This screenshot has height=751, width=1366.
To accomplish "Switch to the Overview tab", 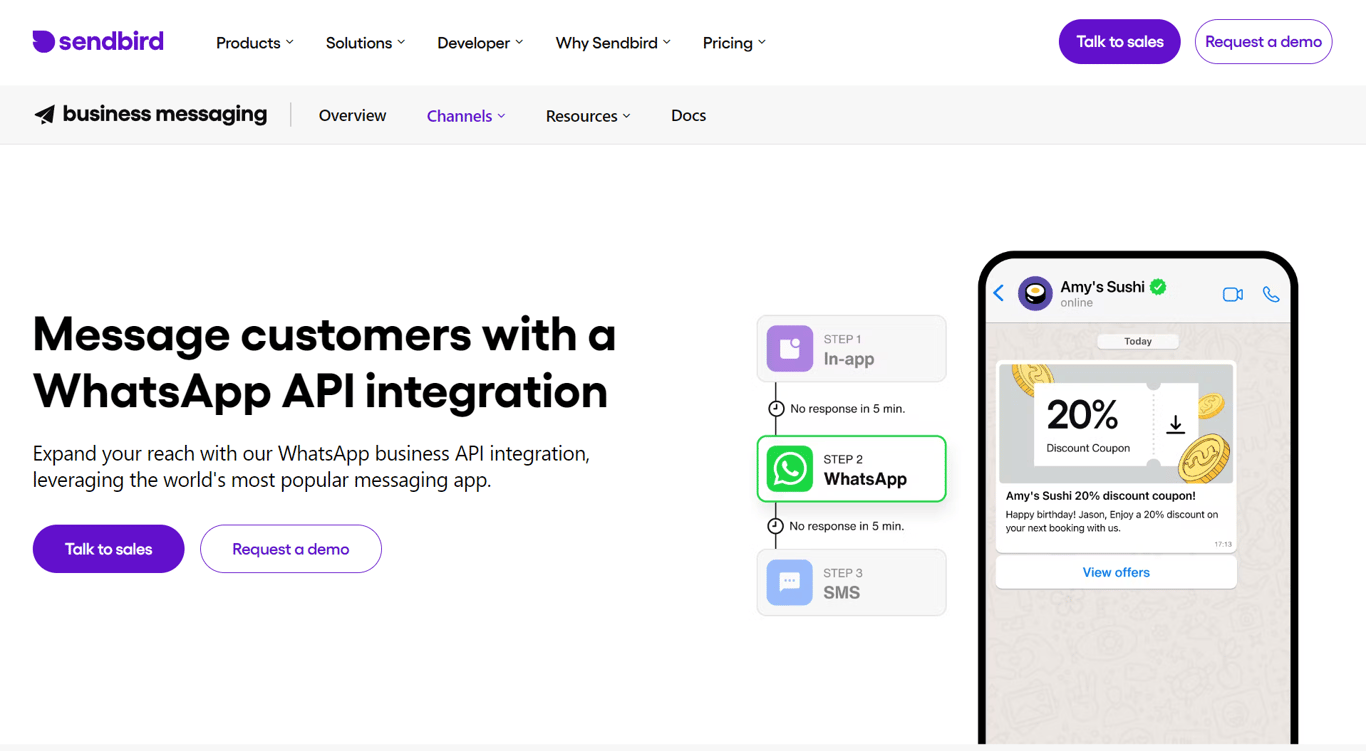I will (352, 115).
